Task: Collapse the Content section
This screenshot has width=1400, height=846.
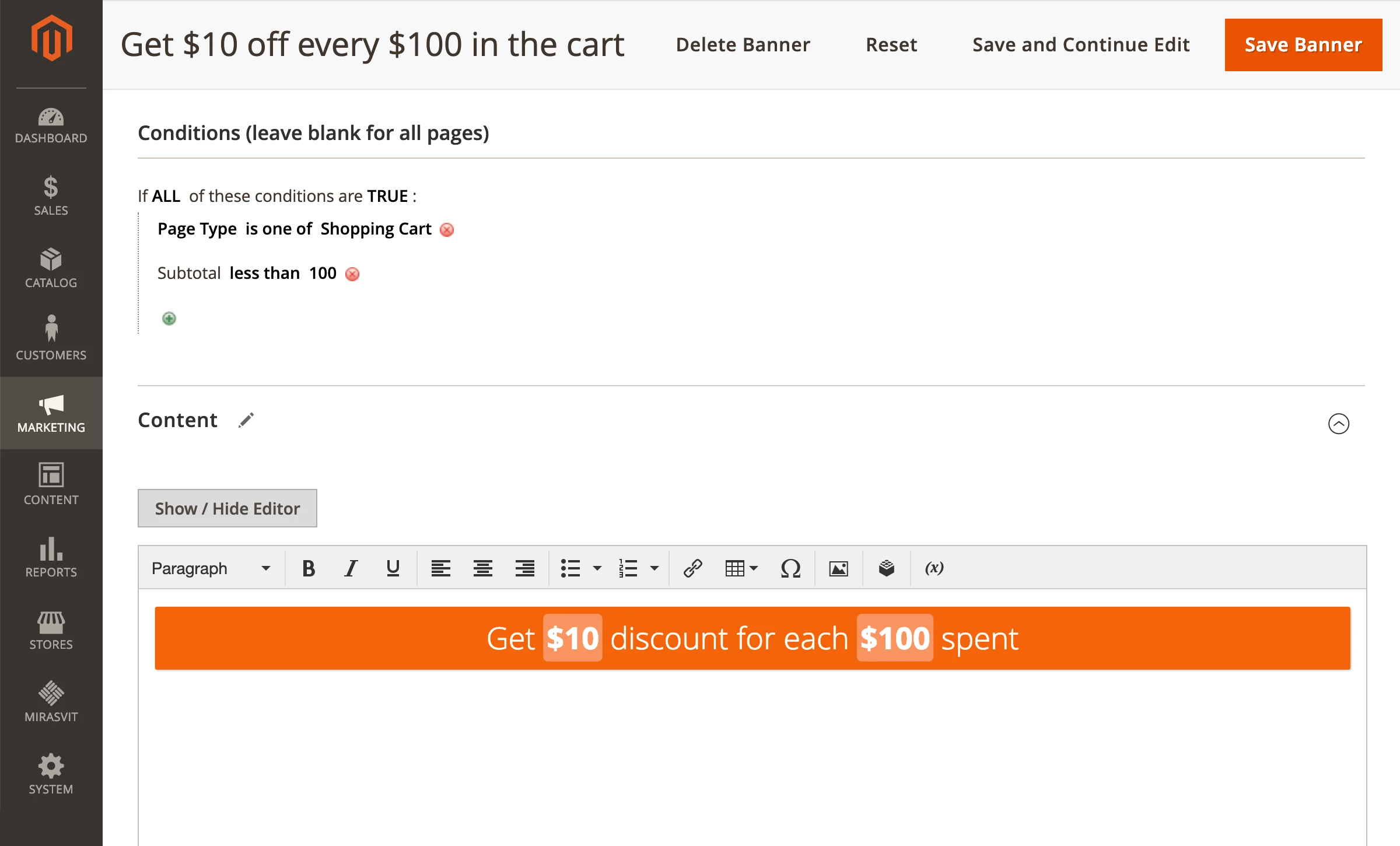Action: pos(1338,424)
